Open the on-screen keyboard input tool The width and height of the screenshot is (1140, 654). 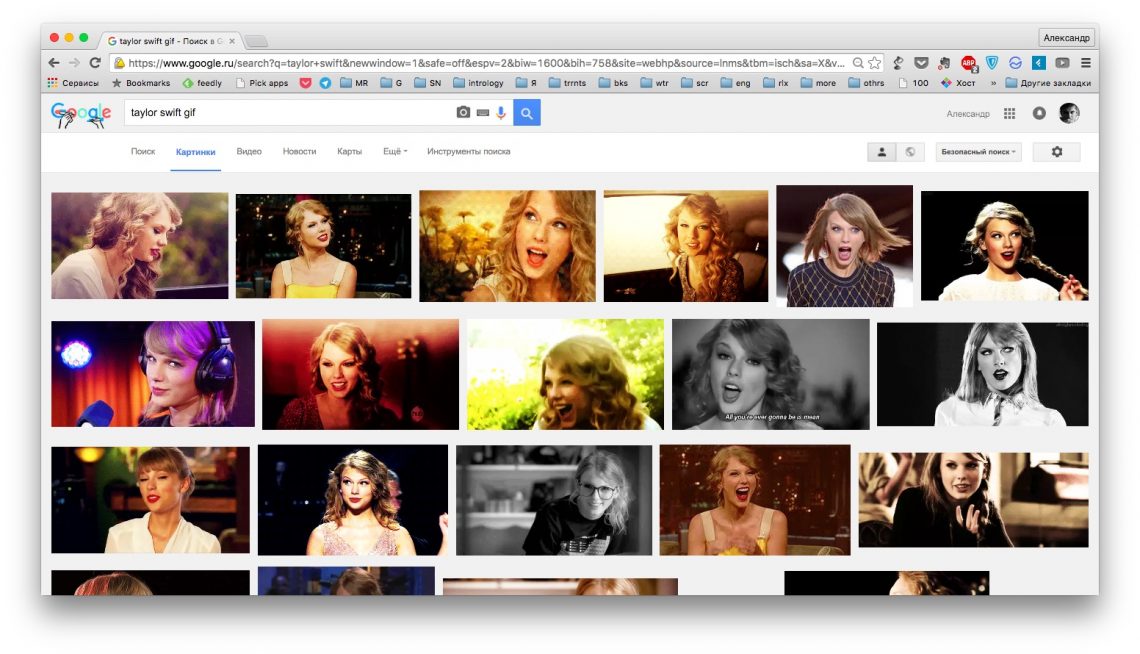[x=483, y=113]
